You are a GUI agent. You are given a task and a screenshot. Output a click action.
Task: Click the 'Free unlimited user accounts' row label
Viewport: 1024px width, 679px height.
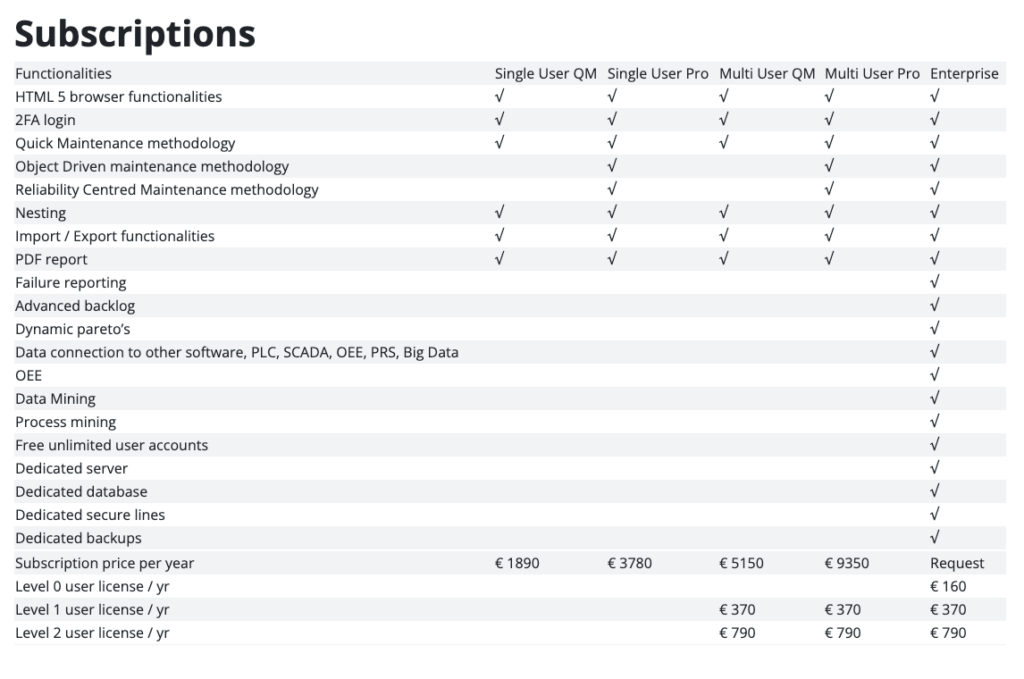[112, 445]
